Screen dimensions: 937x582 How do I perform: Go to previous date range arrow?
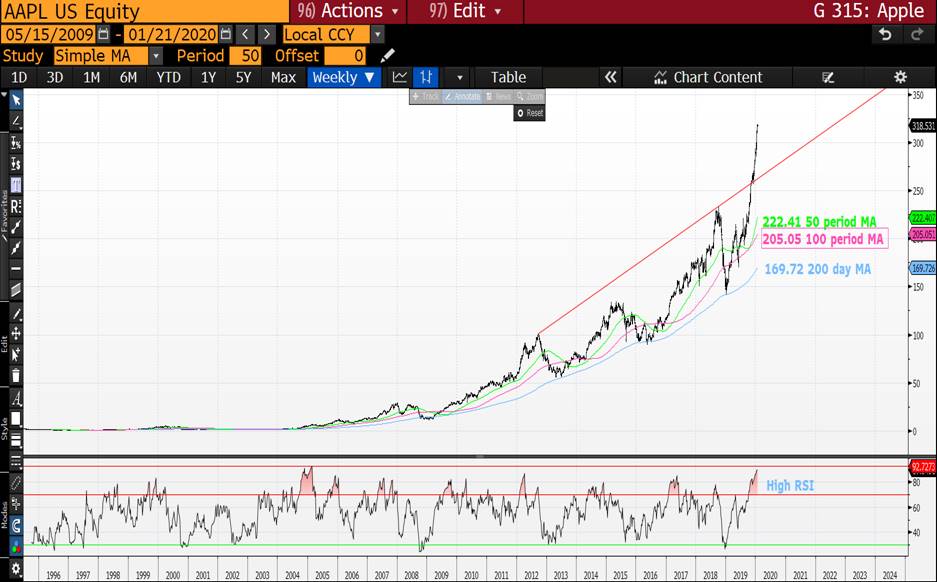[x=245, y=34]
